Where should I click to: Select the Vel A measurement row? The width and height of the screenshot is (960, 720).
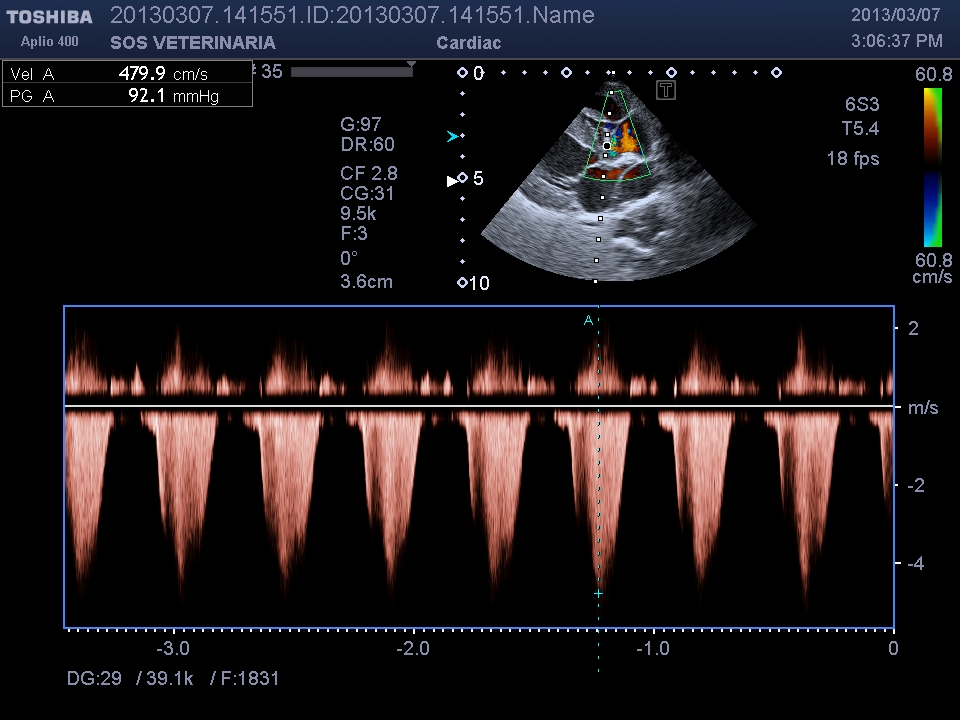pyautogui.click(x=127, y=73)
